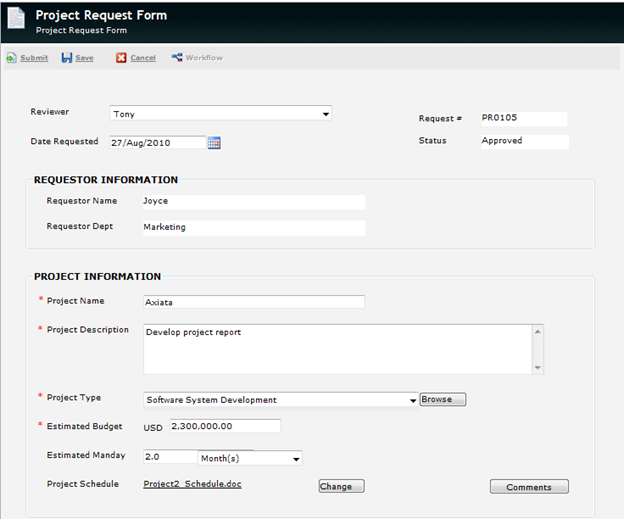The height and width of the screenshot is (520, 624).
Task: Click the Change button
Action: (x=341, y=486)
